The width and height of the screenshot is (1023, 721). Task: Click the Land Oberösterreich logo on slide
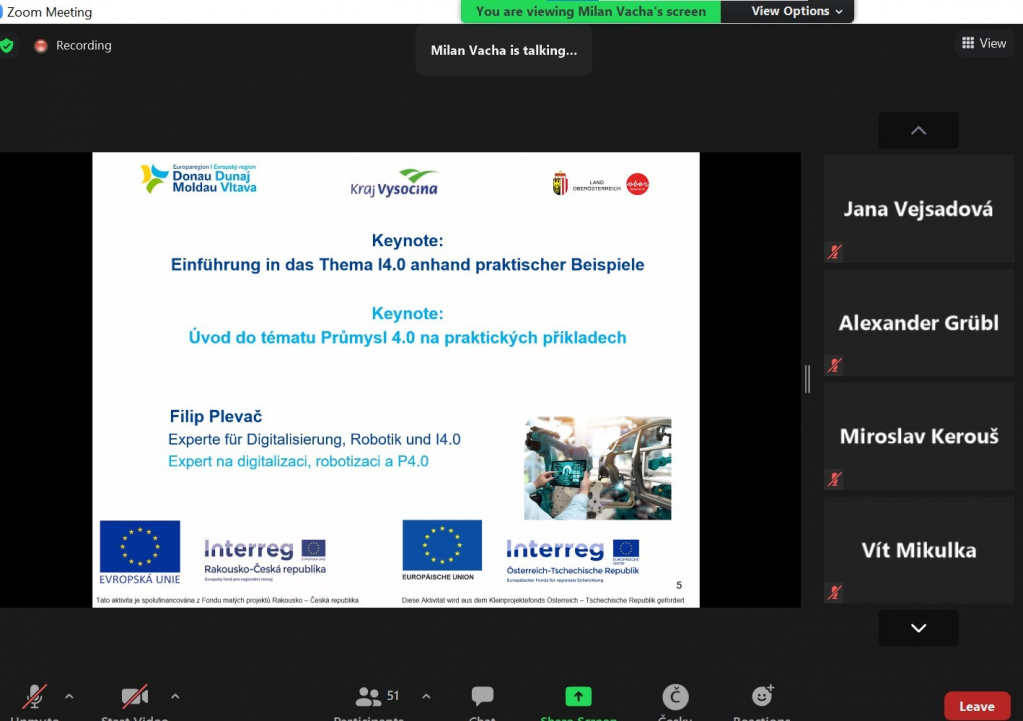click(x=601, y=185)
